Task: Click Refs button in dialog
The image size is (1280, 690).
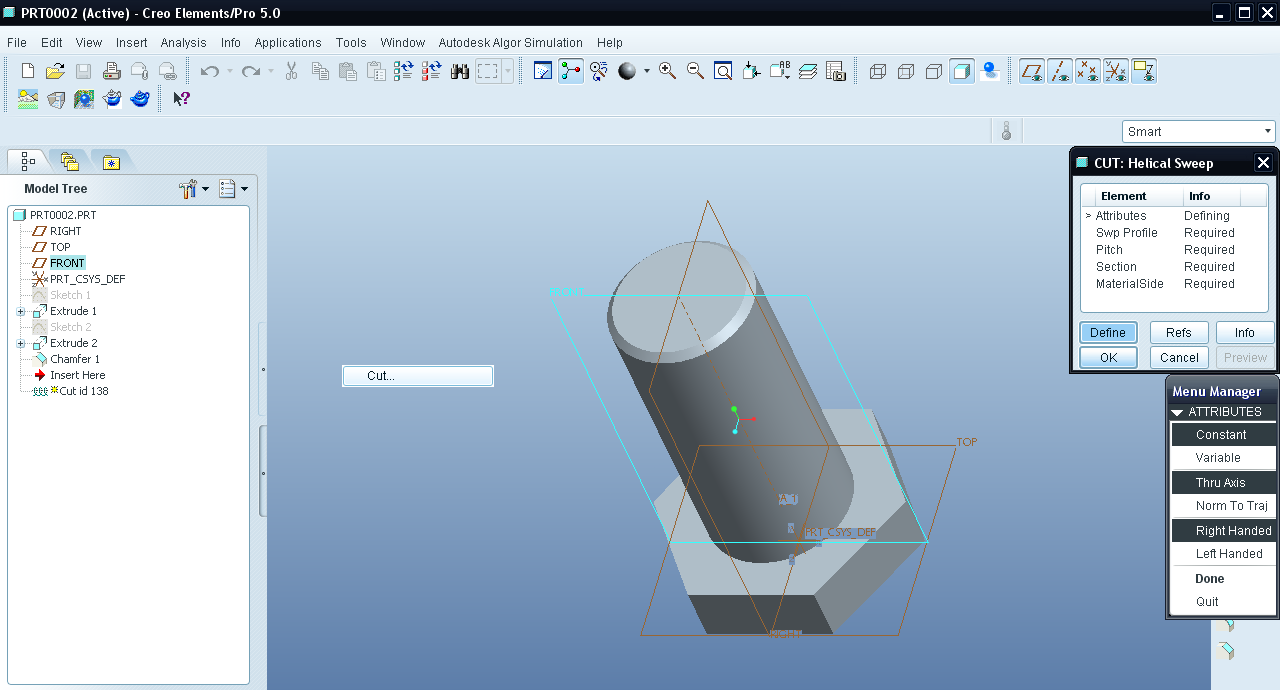Action: pyautogui.click(x=1179, y=332)
